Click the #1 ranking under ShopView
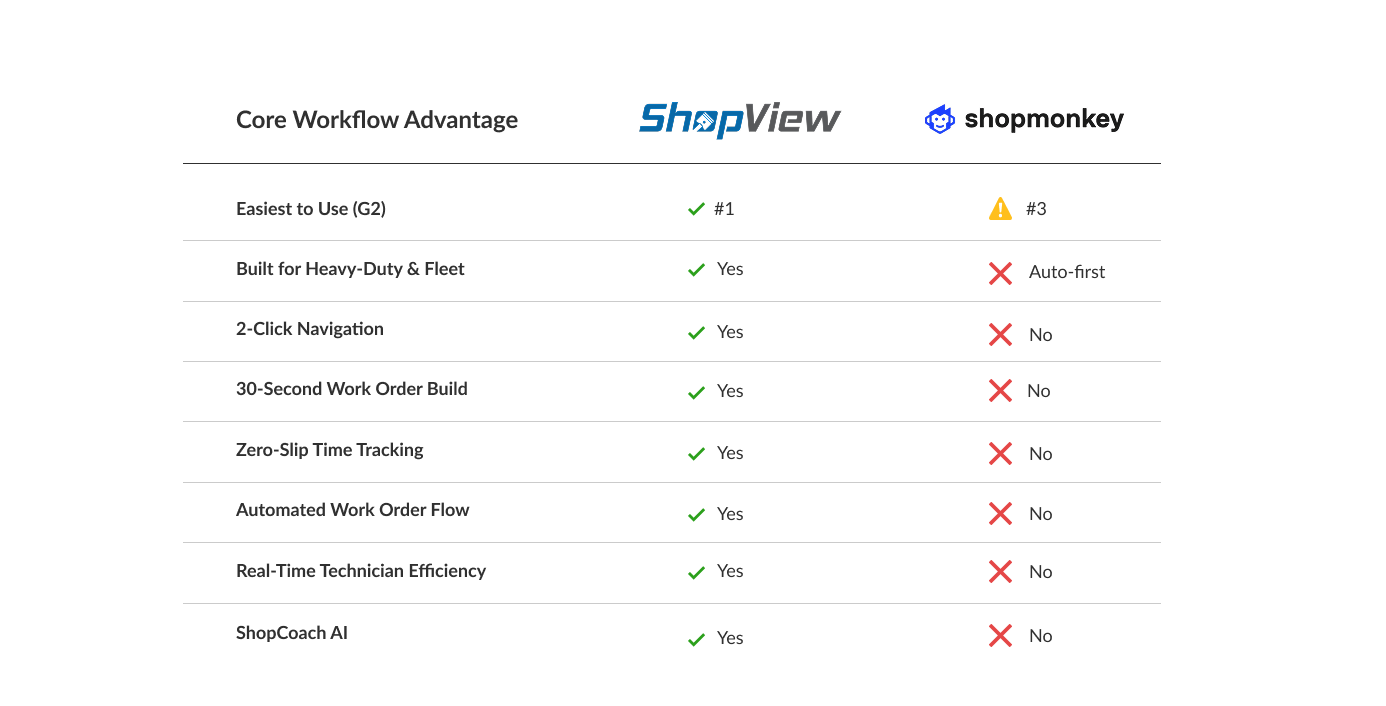 tap(724, 209)
